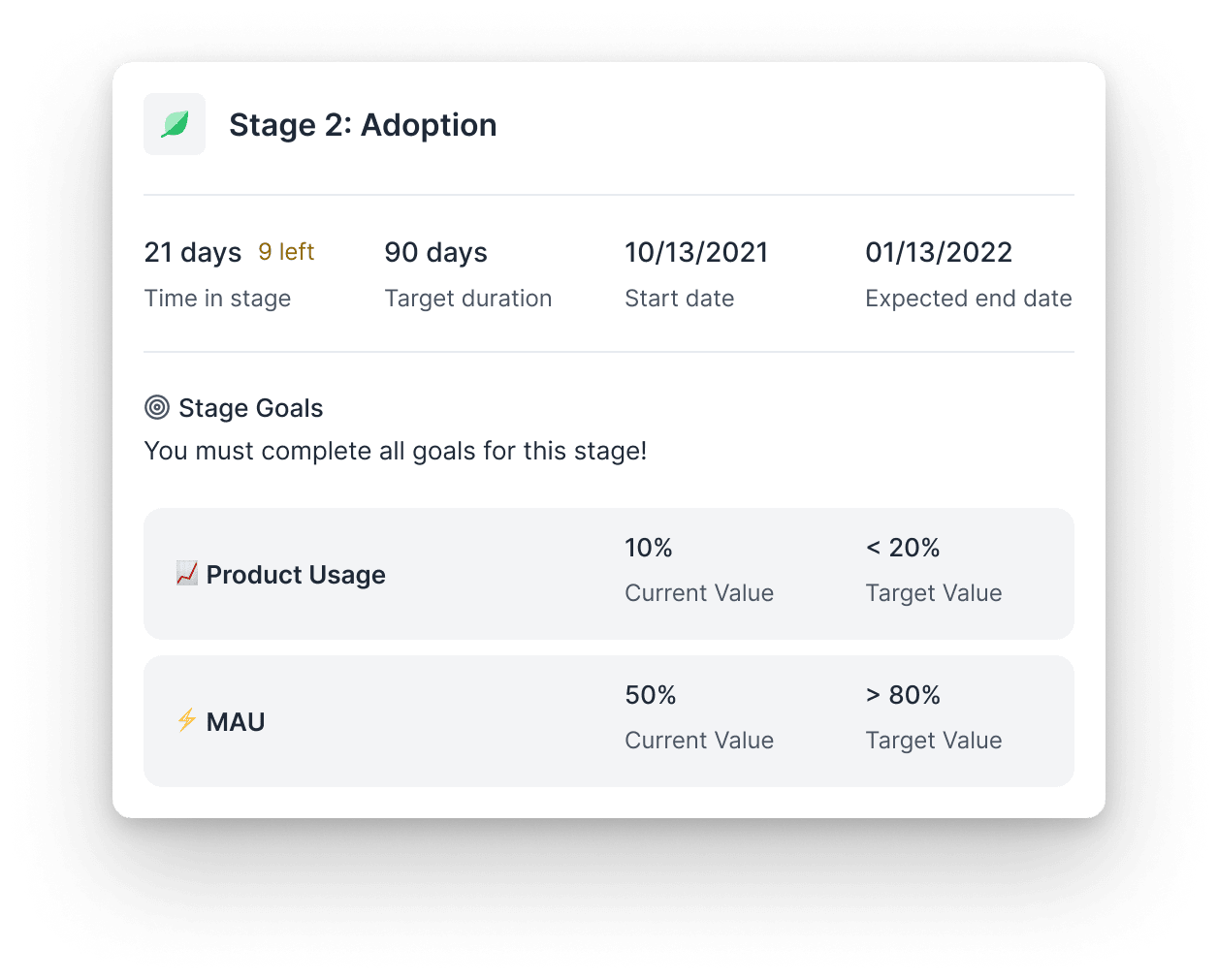Click the green leaf stage icon
Image resolution: width=1218 pixels, height=980 pixels.
175,124
